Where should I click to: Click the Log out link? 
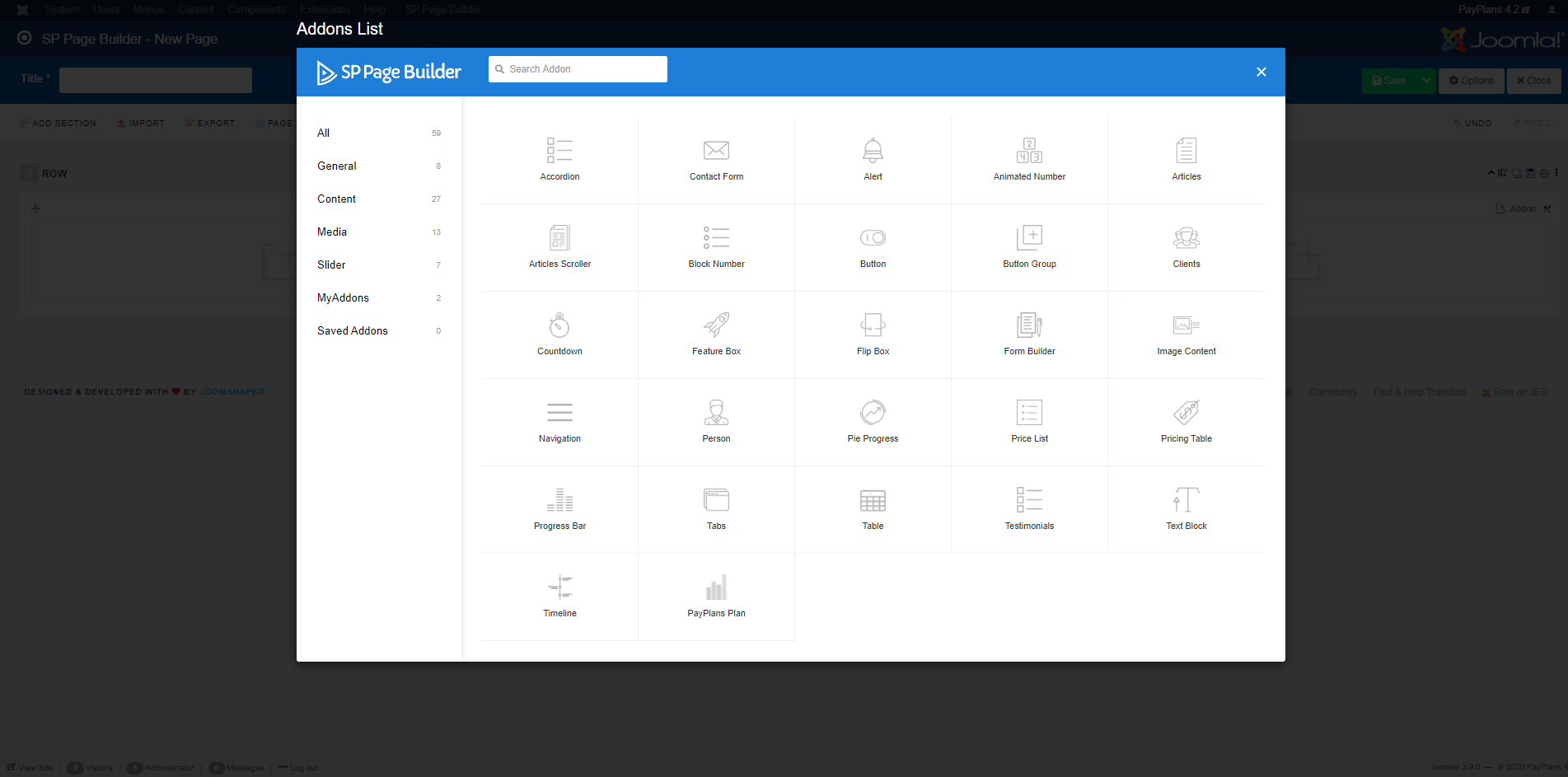click(x=298, y=767)
